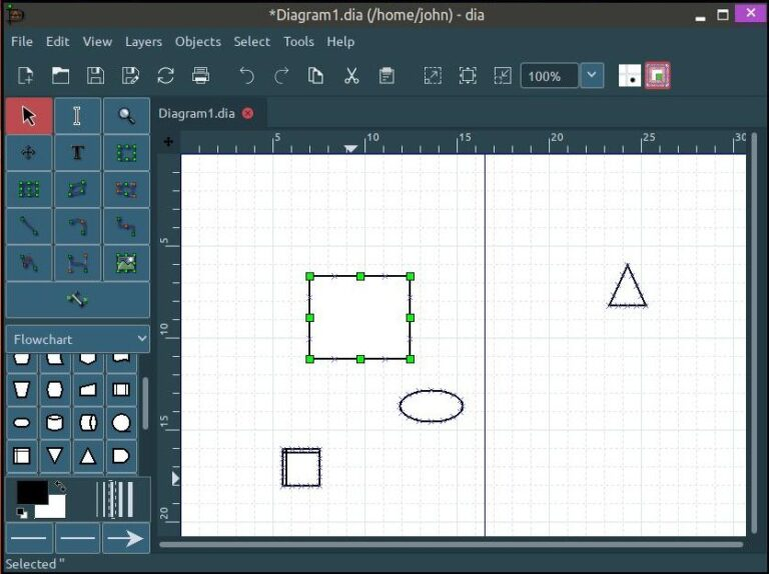The width and height of the screenshot is (769, 574).
Task: Undo the last action
Action: pyautogui.click(x=247, y=76)
